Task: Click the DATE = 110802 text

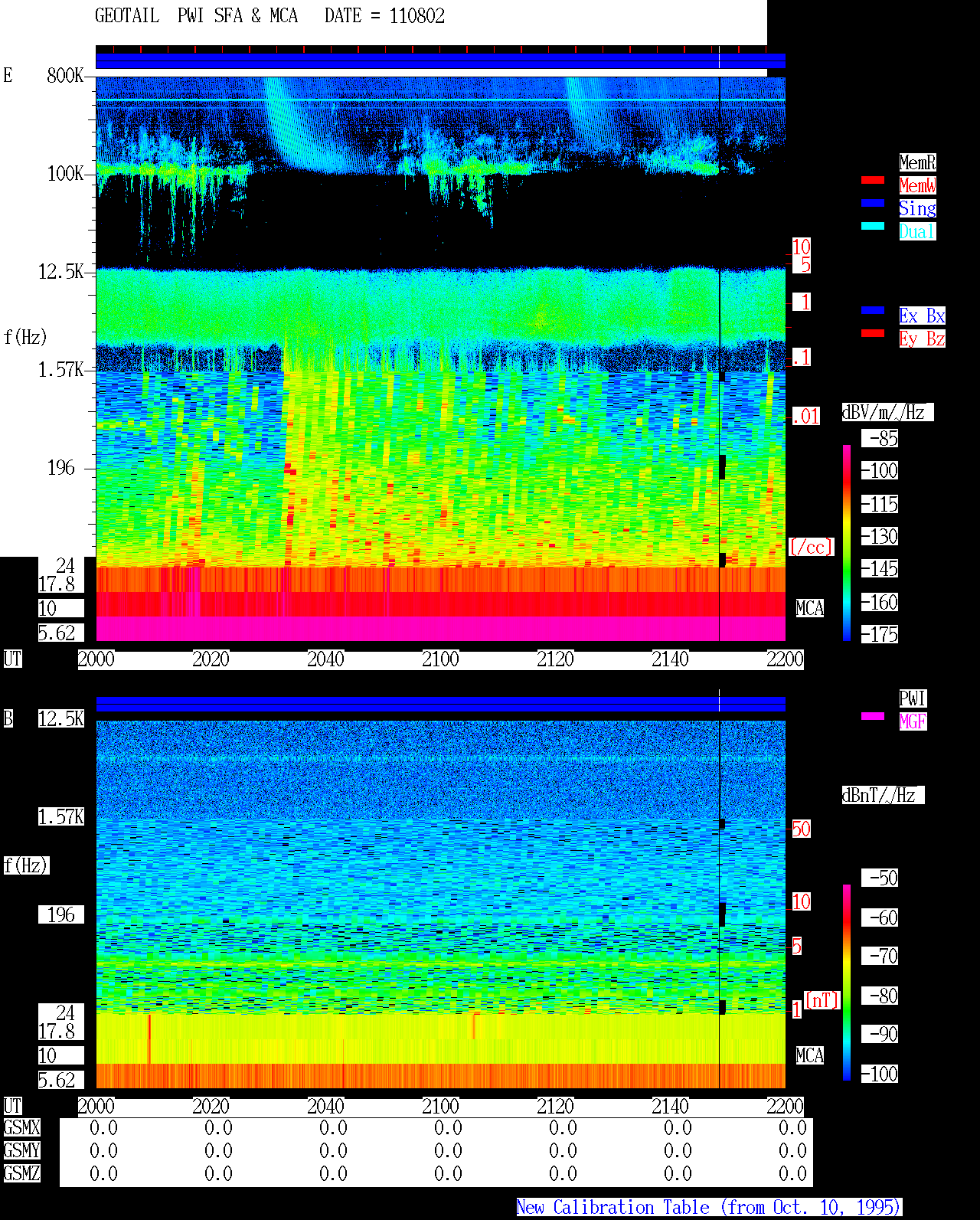Action: point(384,16)
